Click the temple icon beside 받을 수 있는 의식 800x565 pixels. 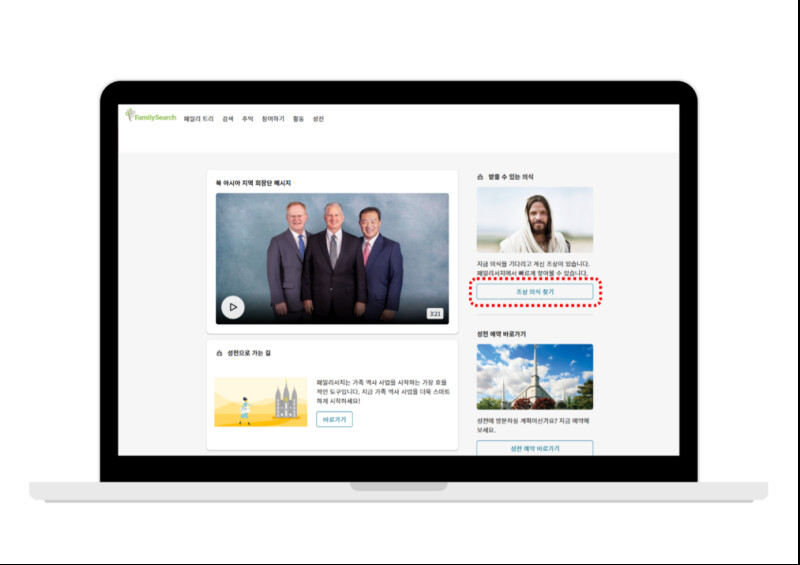(x=480, y=177)
